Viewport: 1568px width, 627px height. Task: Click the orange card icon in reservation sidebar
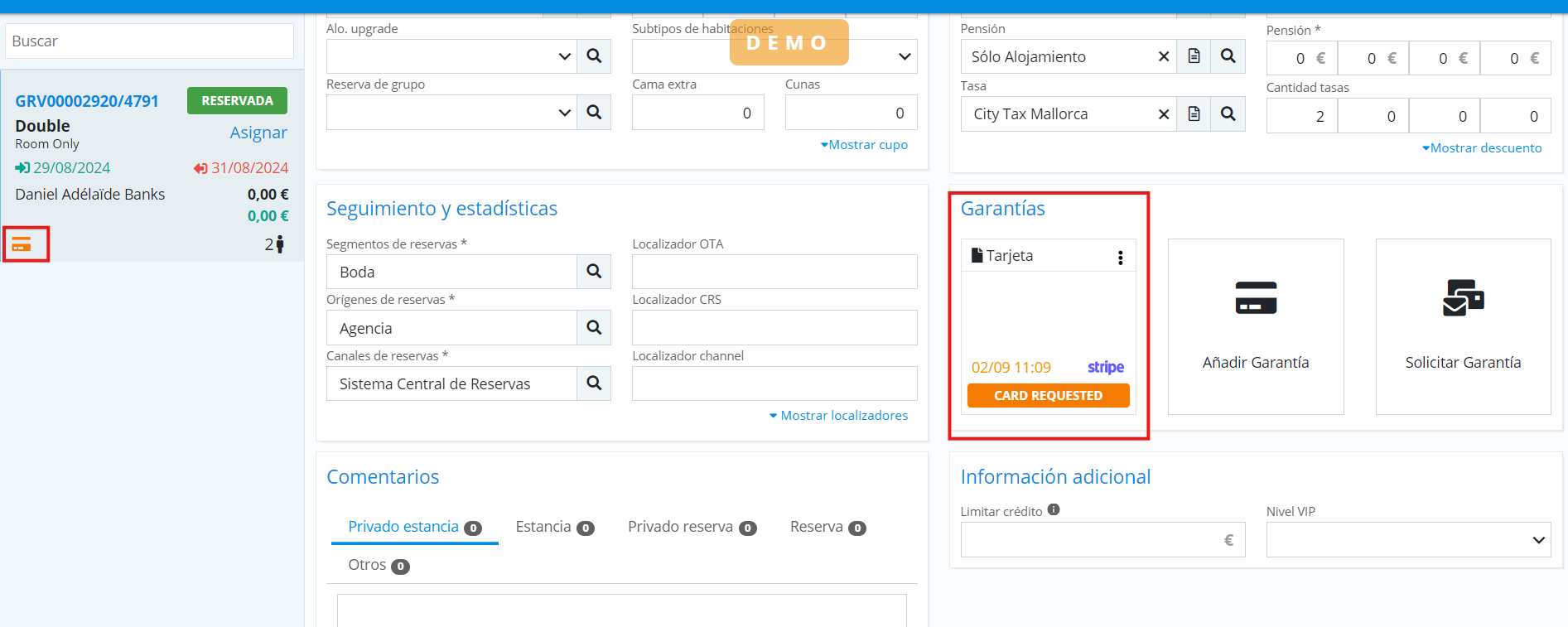pyautogui.click(x=22, y=244)
